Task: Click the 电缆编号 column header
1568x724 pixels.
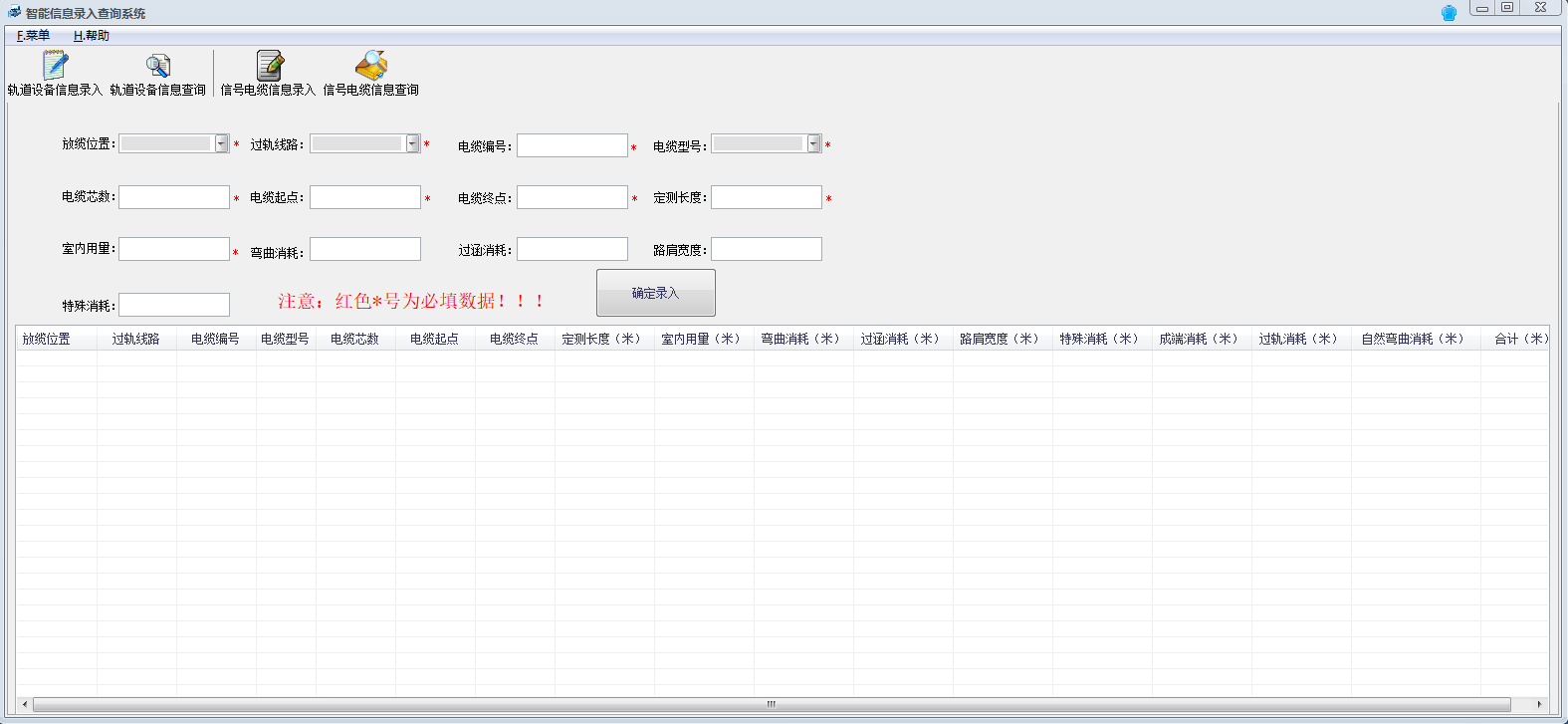Action: 216,339
